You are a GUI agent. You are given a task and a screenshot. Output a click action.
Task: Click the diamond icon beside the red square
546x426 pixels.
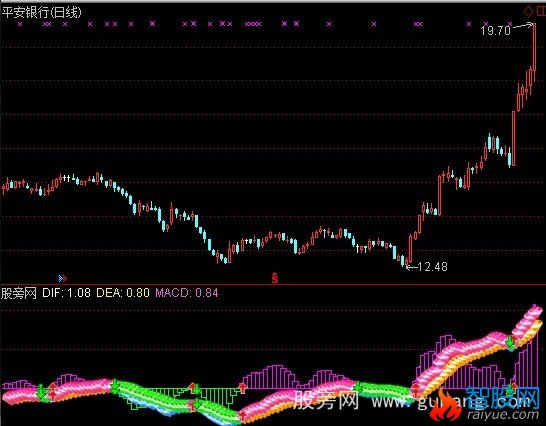tap(528, 12)
